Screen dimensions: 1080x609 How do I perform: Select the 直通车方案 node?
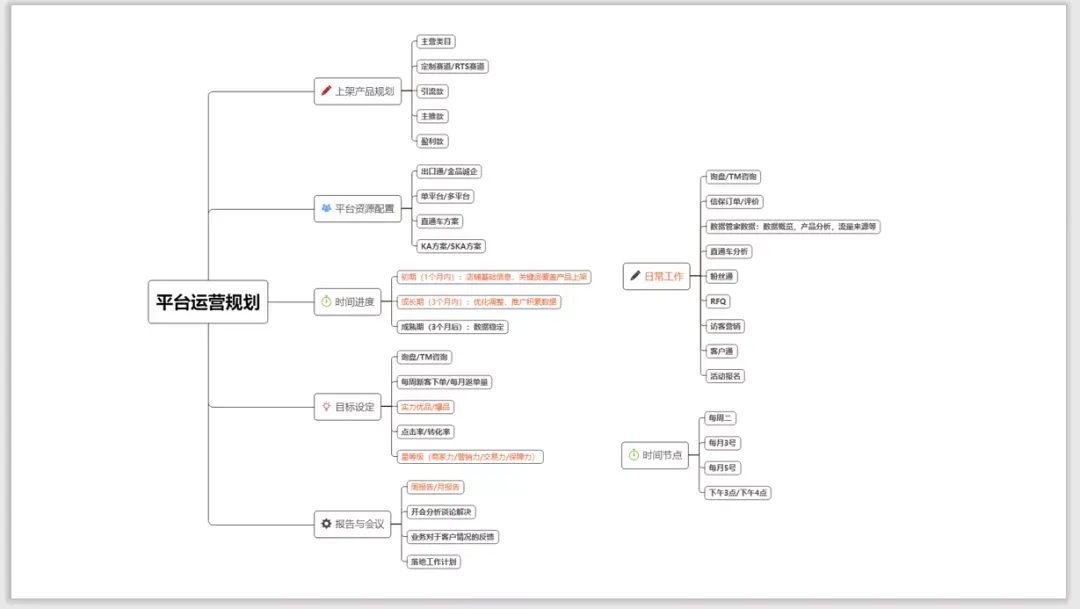(x=439, y=221)
